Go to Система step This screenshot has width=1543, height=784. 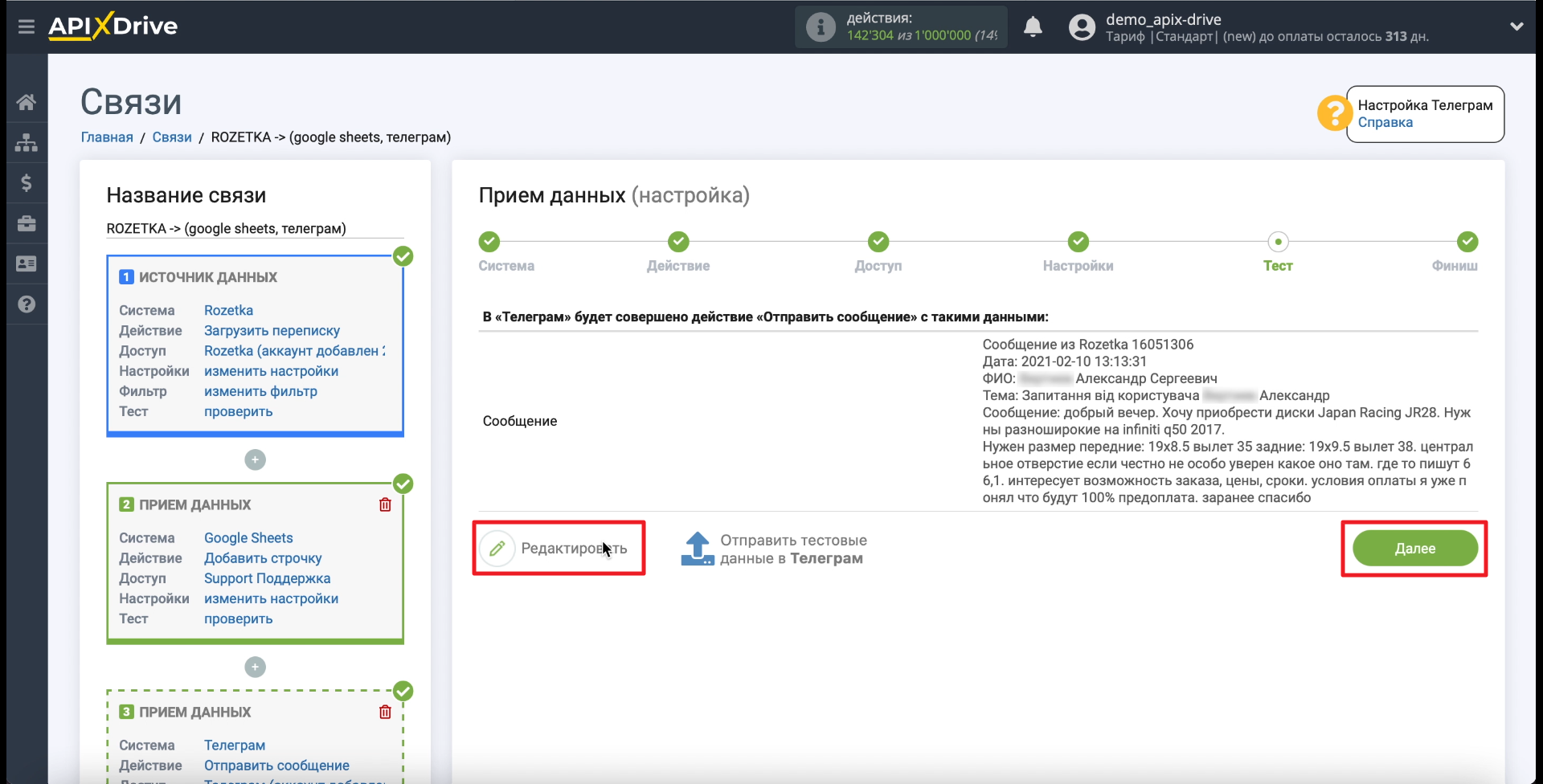point(489,242)
